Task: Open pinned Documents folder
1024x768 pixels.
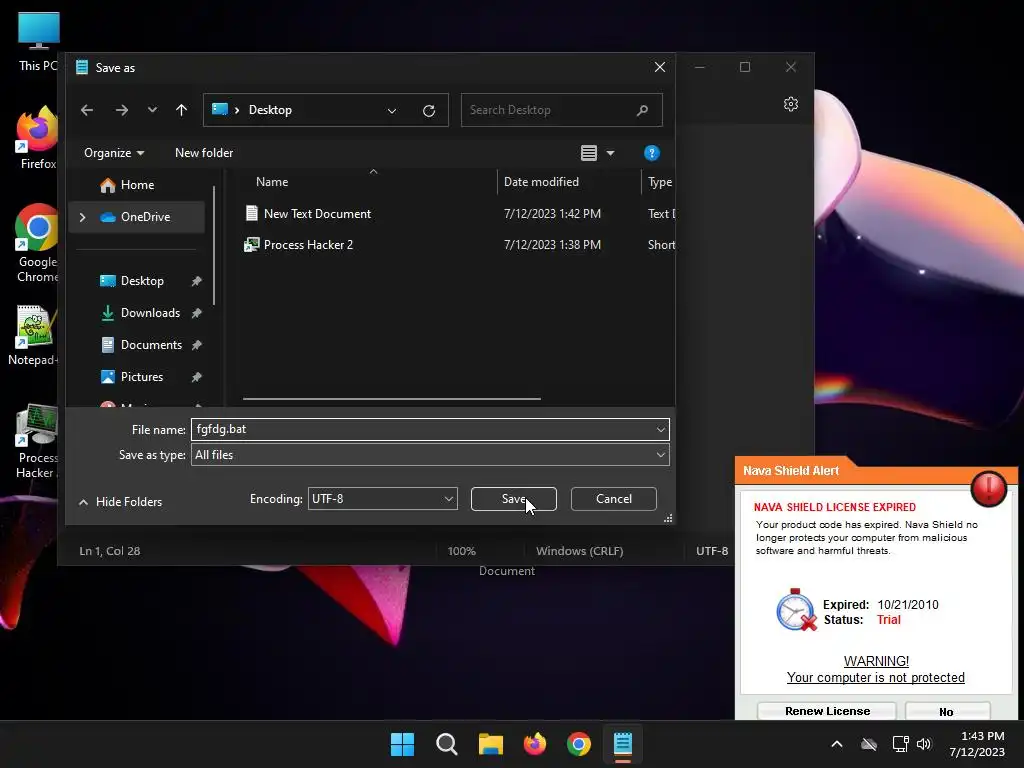Action: click(151, 345)
